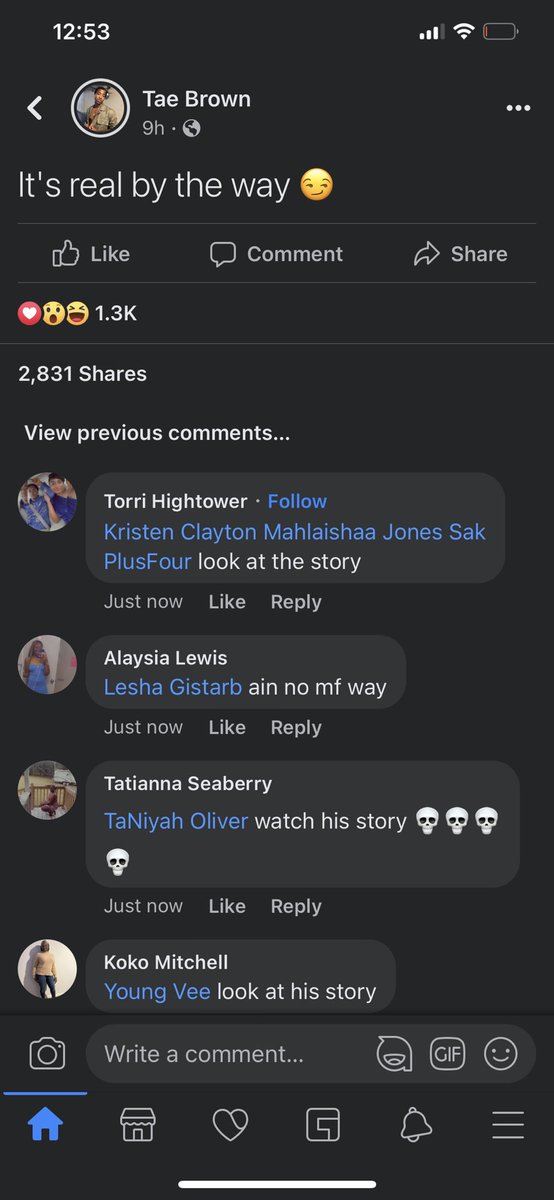Like Tae Brown's post
554x1200 pixels.
click(91, 254)
